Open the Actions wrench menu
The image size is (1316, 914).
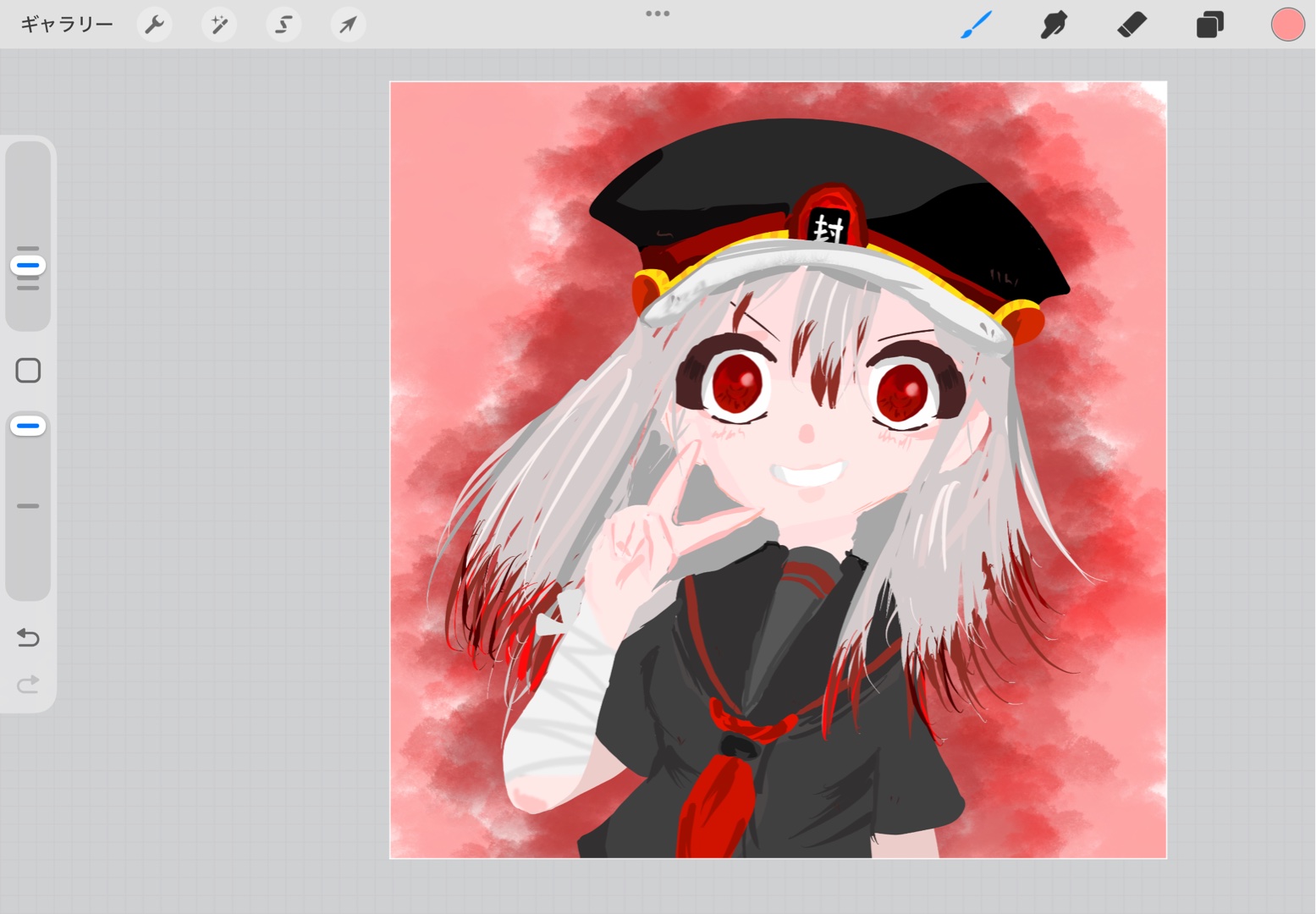tap(155, 25)
